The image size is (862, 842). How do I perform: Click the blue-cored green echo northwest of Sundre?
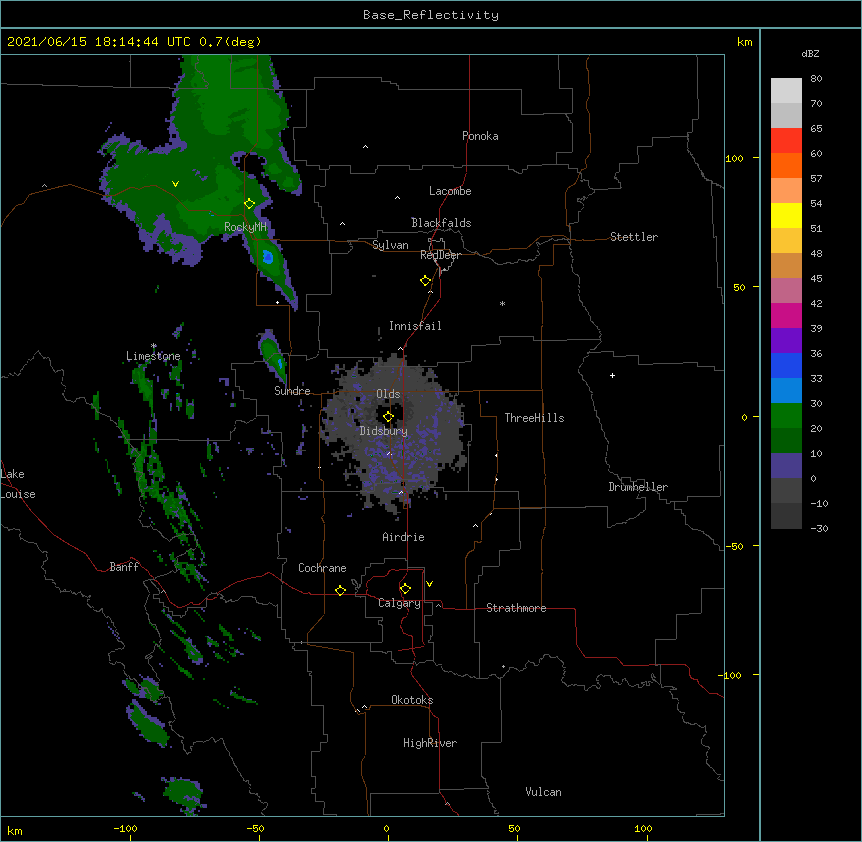[x=273, y=357]
